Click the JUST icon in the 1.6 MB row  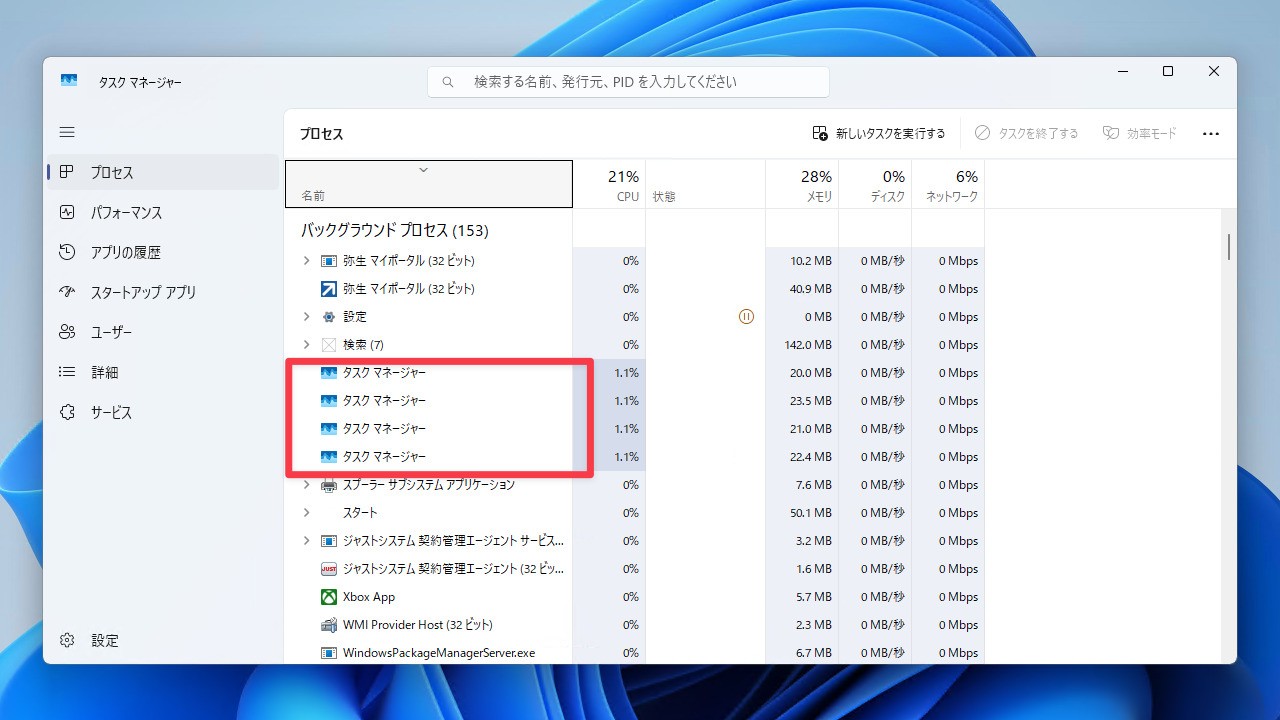[x=329, y=569]
